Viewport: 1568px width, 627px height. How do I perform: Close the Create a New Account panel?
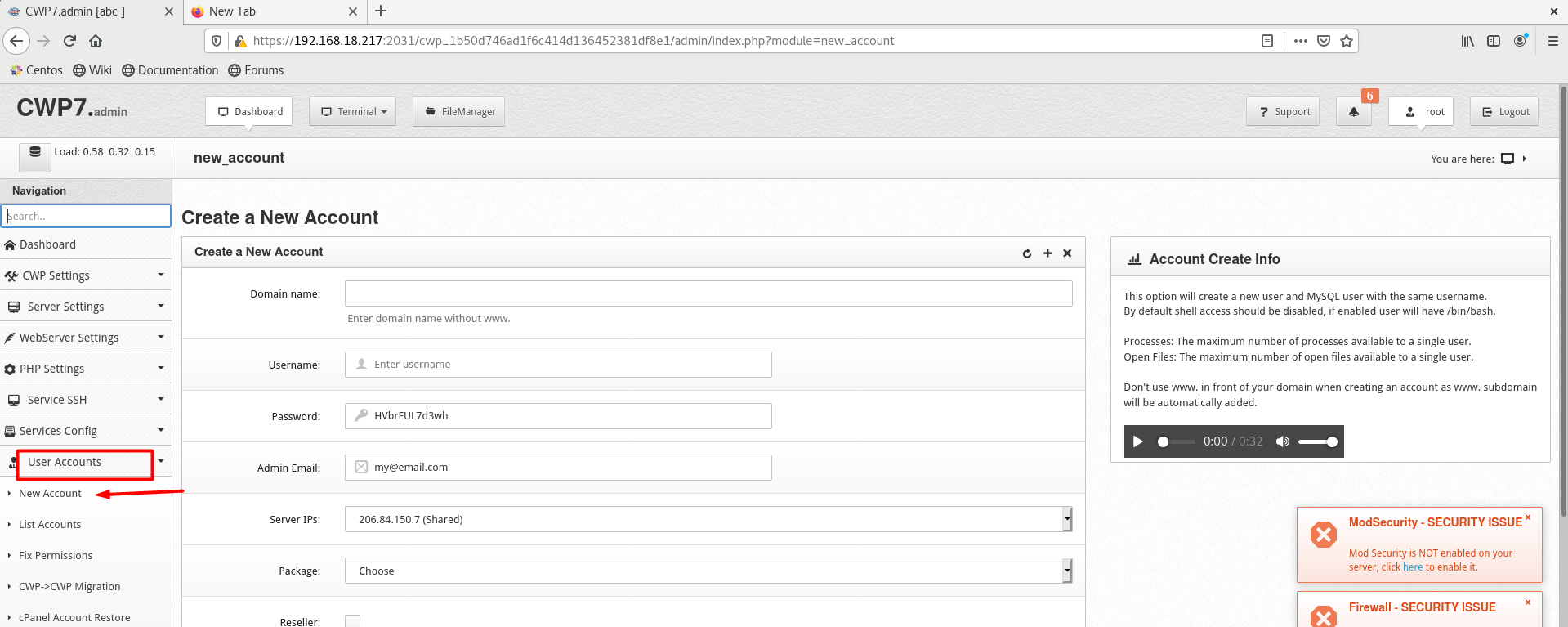coord(1067,253)
